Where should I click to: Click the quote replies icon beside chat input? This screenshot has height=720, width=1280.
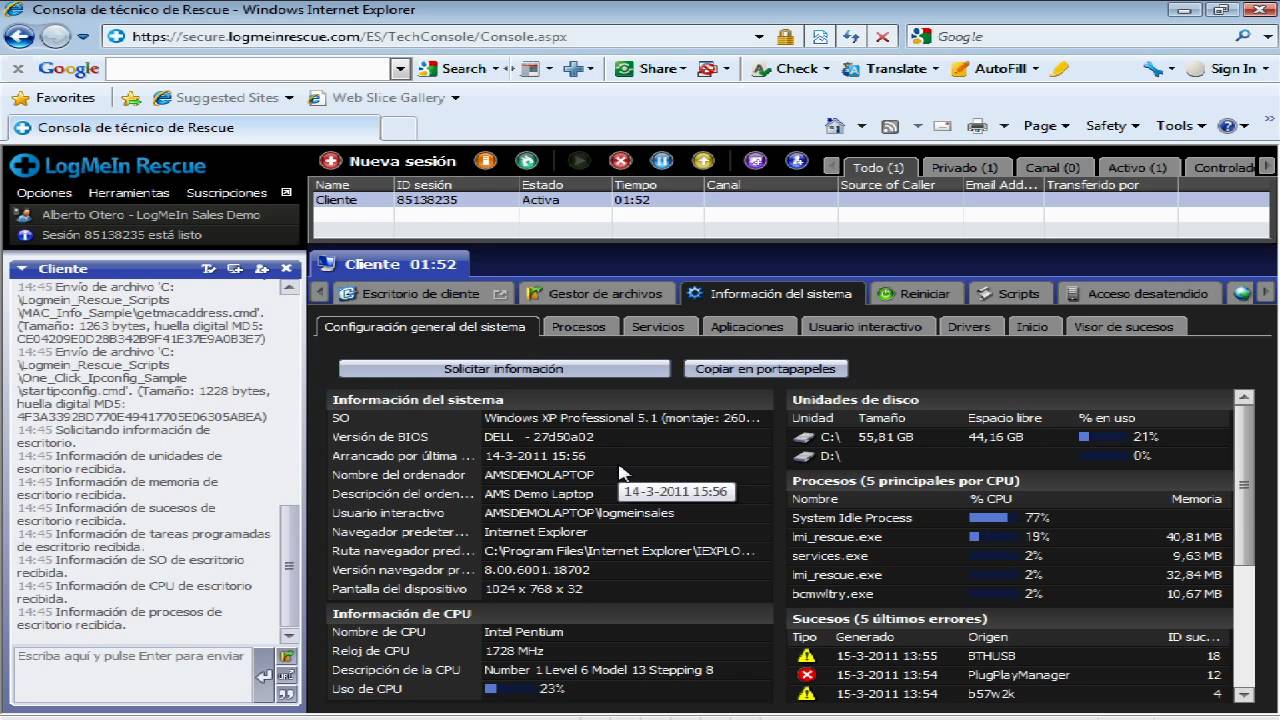tap(287, 695)
